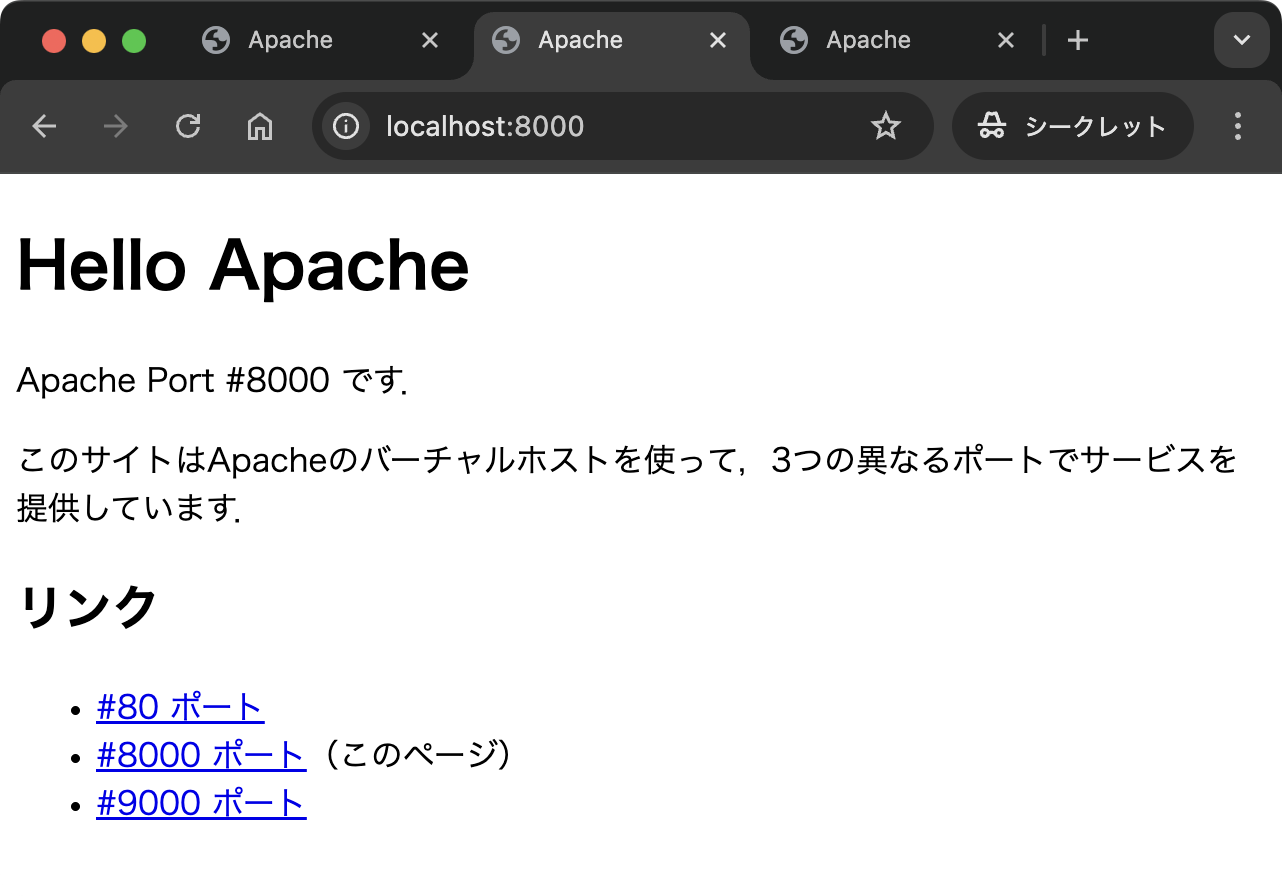This screenshot has height=896, width=1282.
Task: Open the #8000 ポート link
Action: tap(200, 755)
